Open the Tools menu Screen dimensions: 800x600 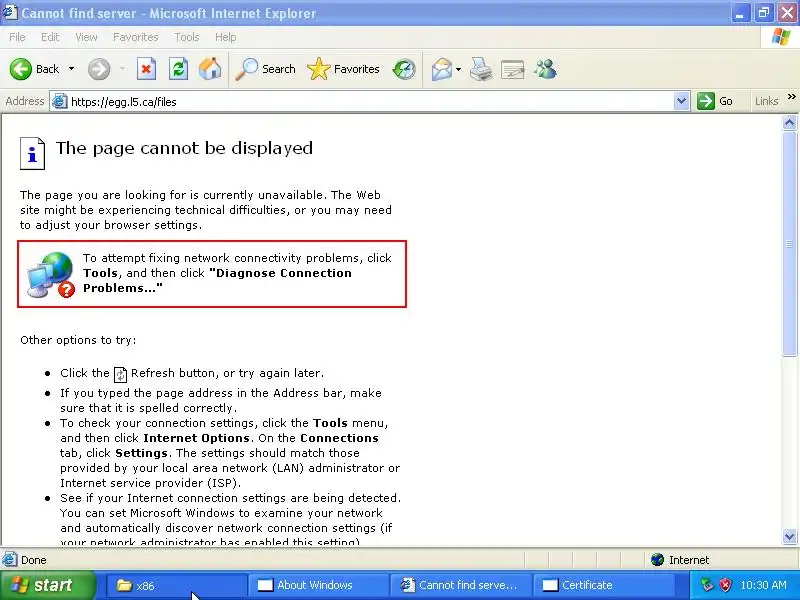click(187, 37)
